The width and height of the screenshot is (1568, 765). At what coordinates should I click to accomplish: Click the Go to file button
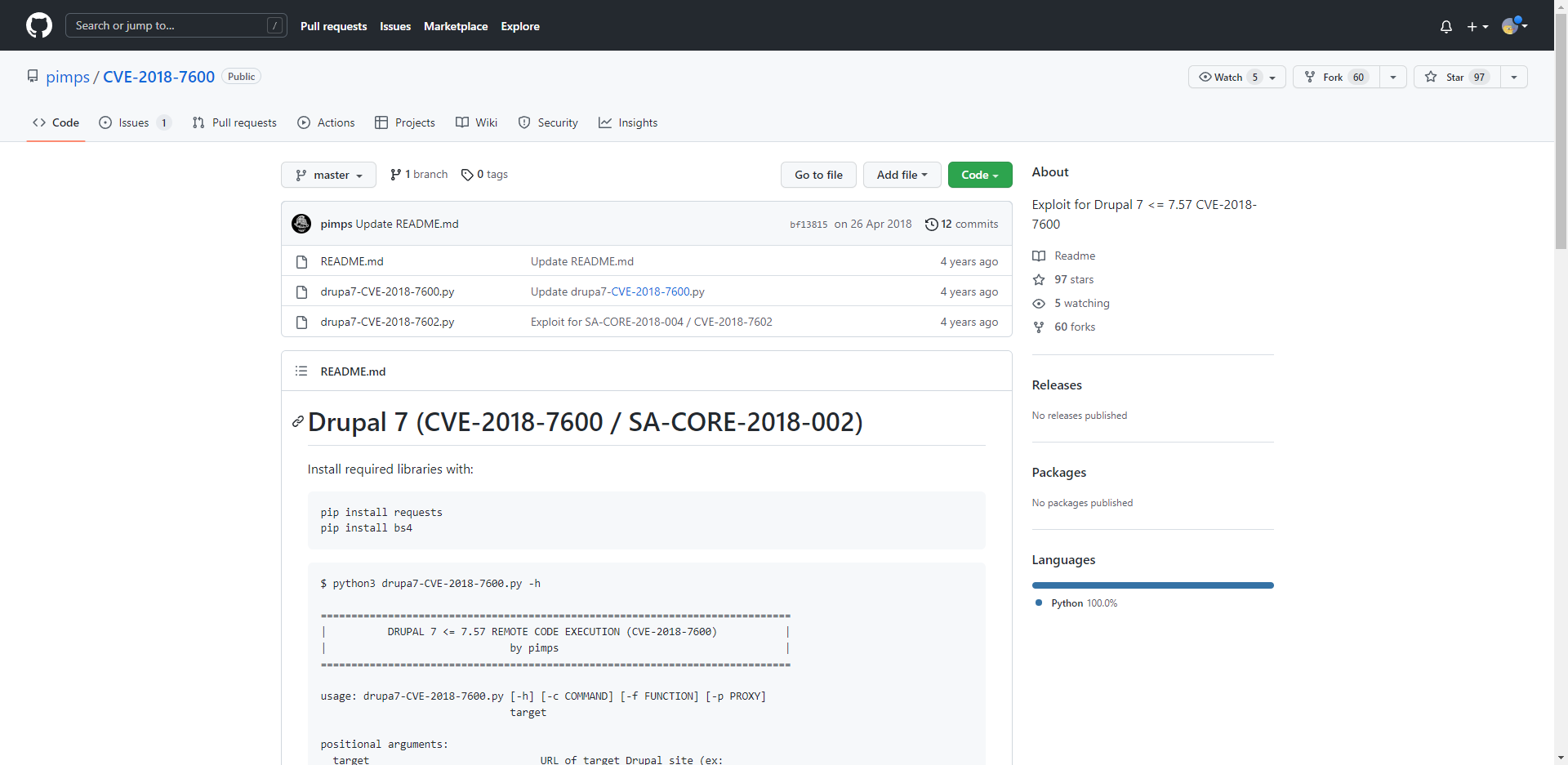pyautogui.click(x=818, y=175)
